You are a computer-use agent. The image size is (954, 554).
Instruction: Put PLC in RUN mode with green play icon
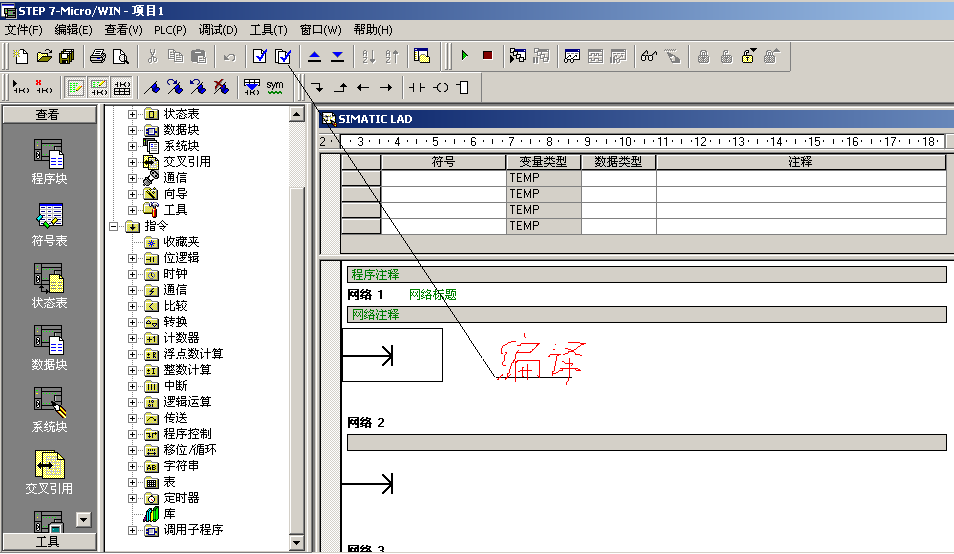(464, 56)
